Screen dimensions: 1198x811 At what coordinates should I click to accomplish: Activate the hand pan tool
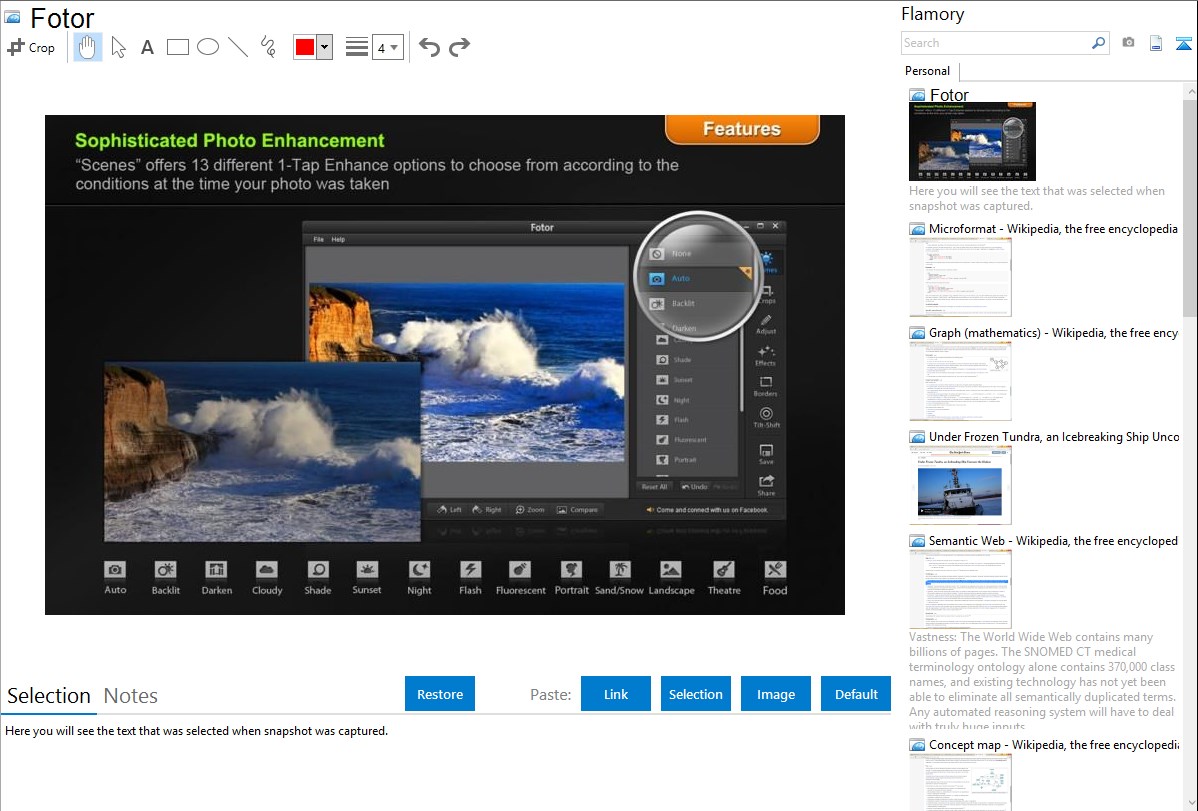88,47
